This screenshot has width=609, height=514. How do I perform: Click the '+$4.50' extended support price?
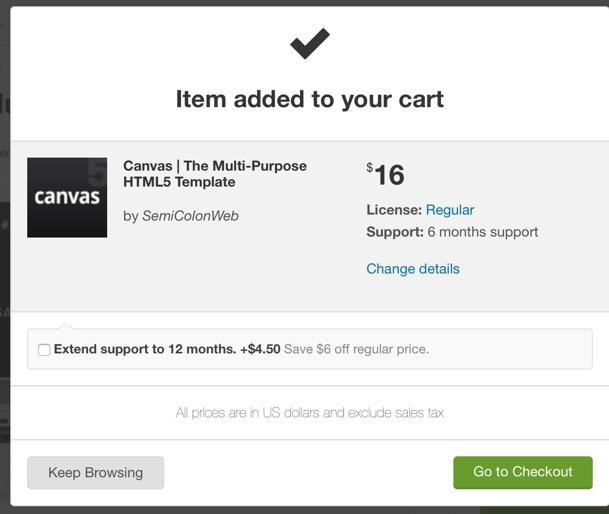point(260,350)
